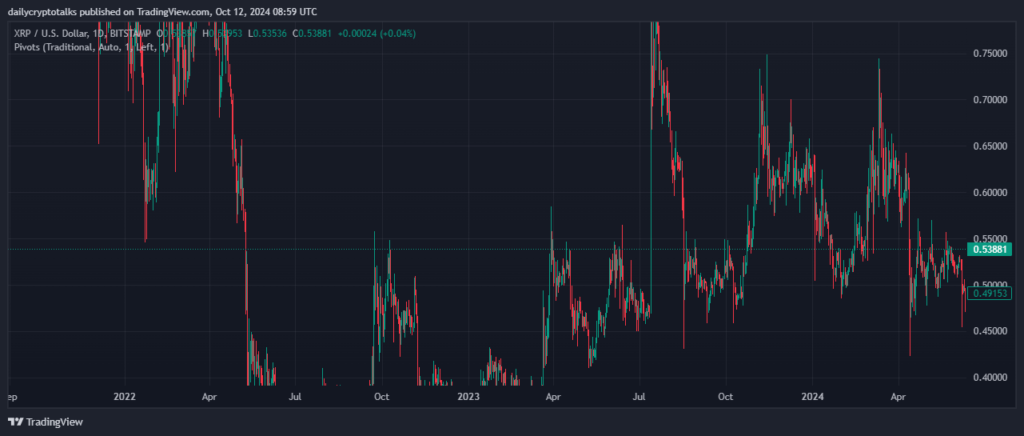
Task: Click the +0.00024 (+0.04%) change value
Action: click(x=377, y=33)
